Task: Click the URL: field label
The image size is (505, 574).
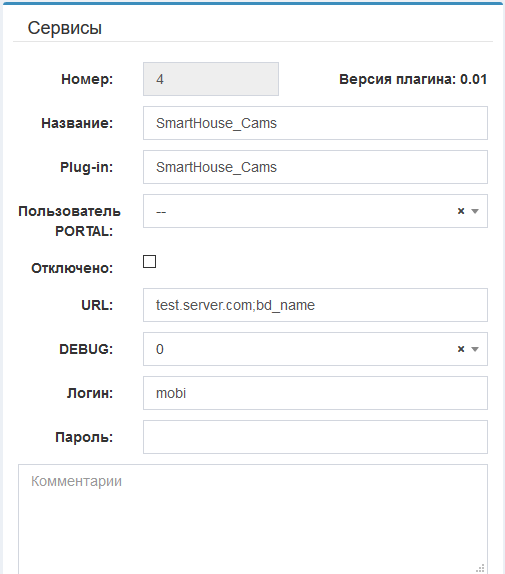Action: [97, 305]
